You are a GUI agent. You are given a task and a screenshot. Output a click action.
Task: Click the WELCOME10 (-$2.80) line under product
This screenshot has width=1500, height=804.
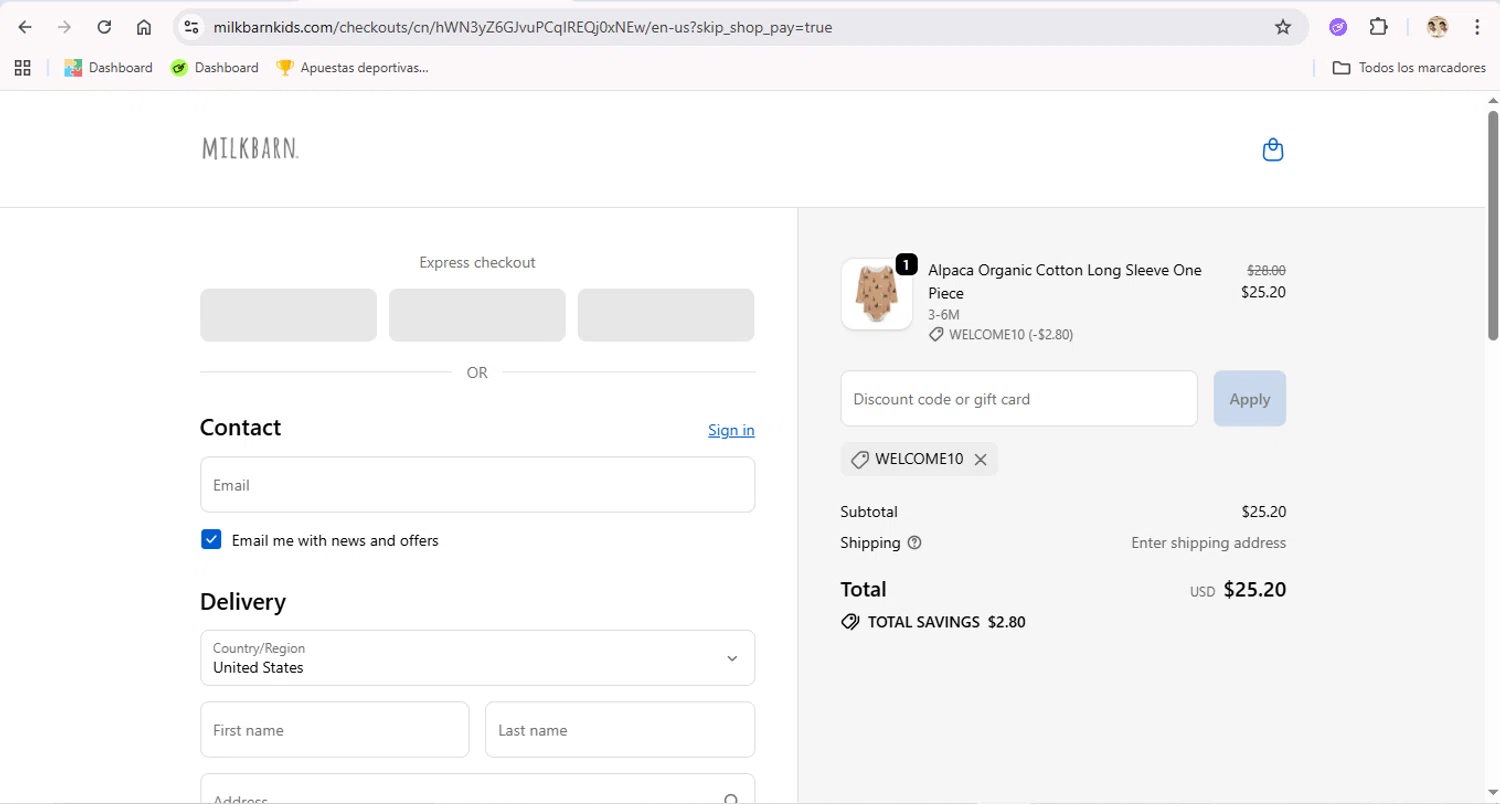coord(1001,335)
